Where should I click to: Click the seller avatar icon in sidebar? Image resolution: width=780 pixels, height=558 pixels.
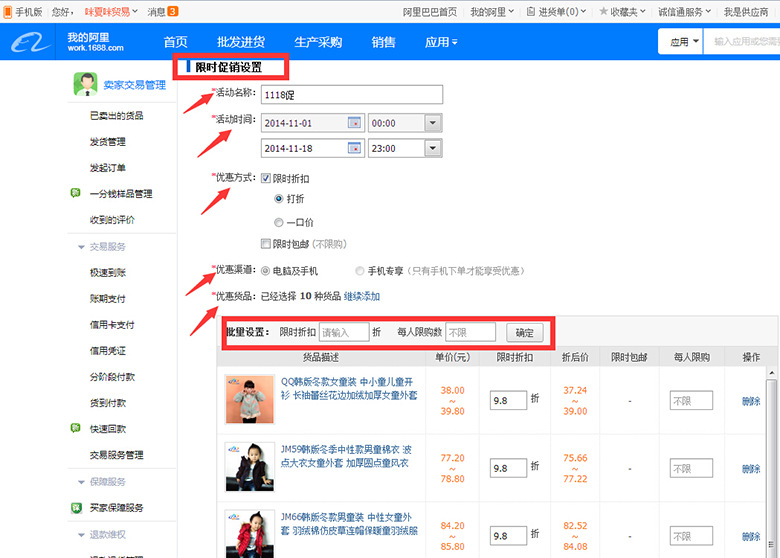pyautogui.click(x=88, y=84)
